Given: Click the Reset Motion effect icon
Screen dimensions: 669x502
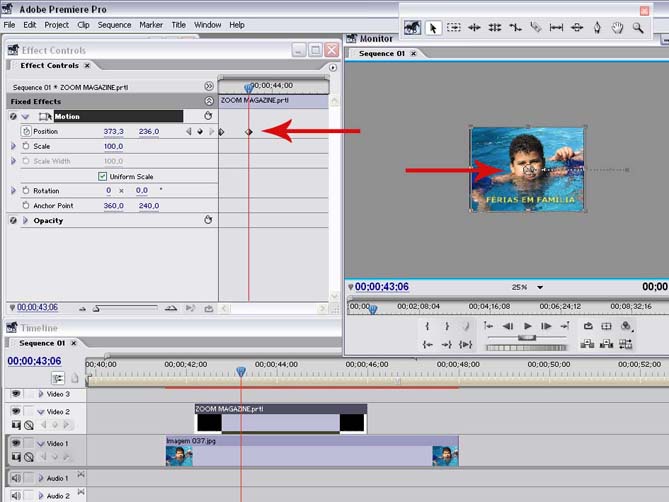Looking at the screenshot, I should click(x=208, y=116).
